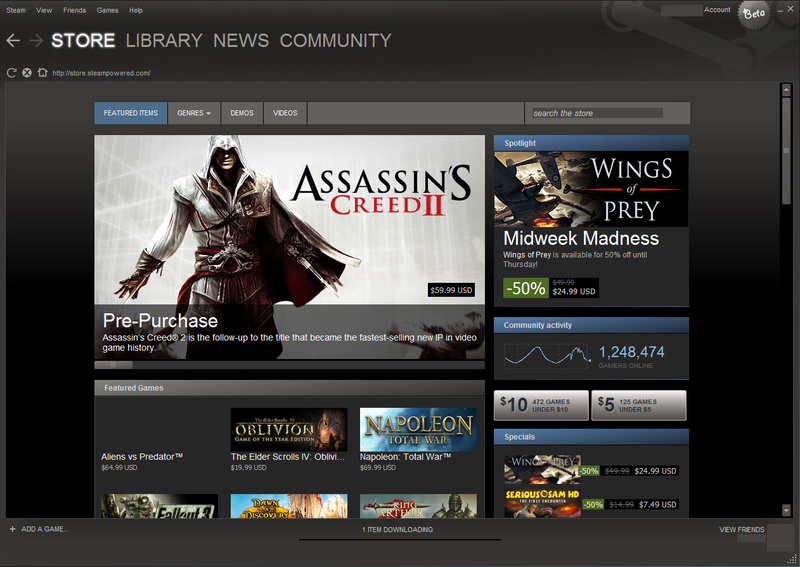Click the $24.99 USD price in Specials

point(656,471)
